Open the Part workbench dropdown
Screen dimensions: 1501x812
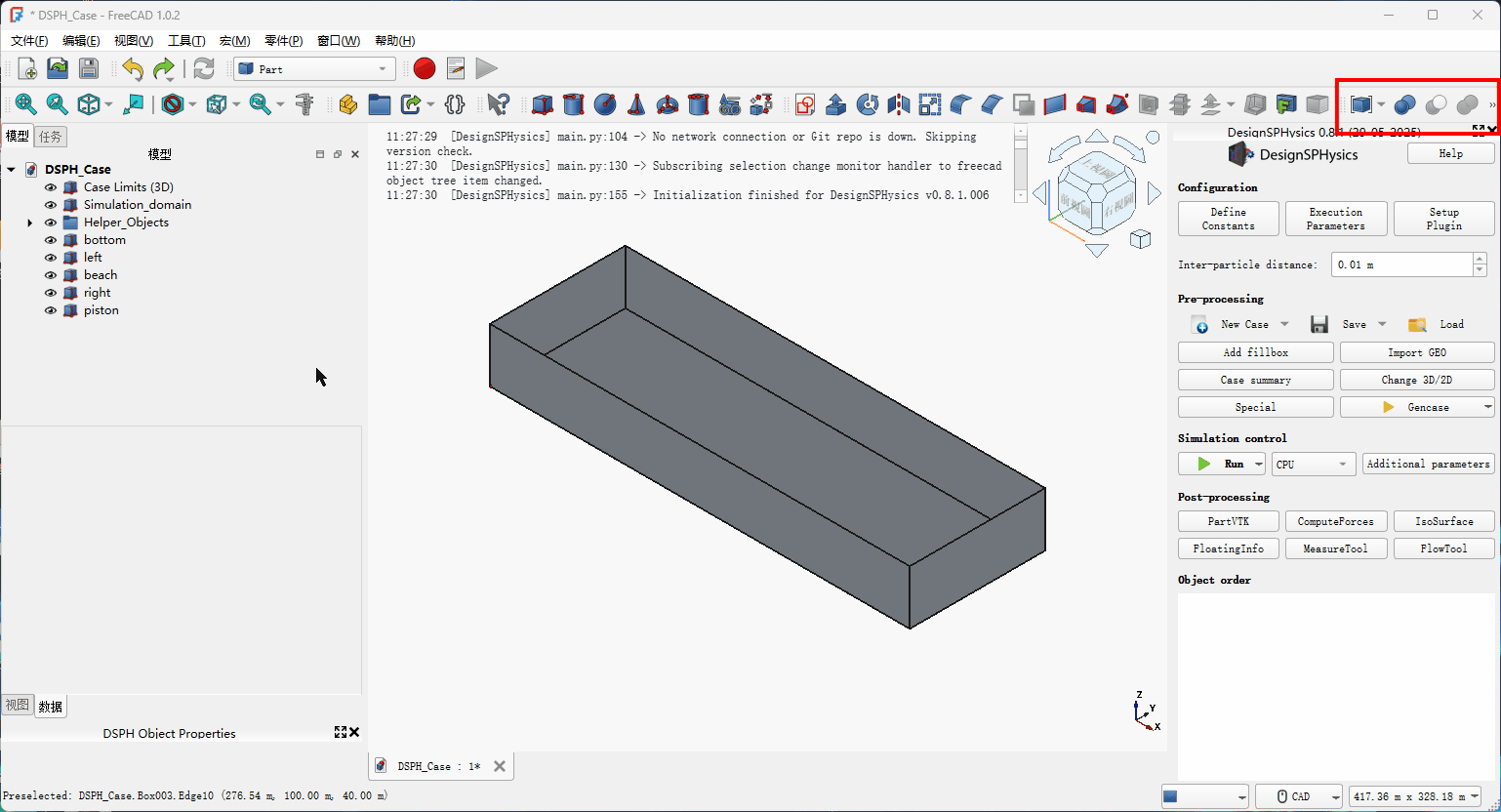(314, 69)
